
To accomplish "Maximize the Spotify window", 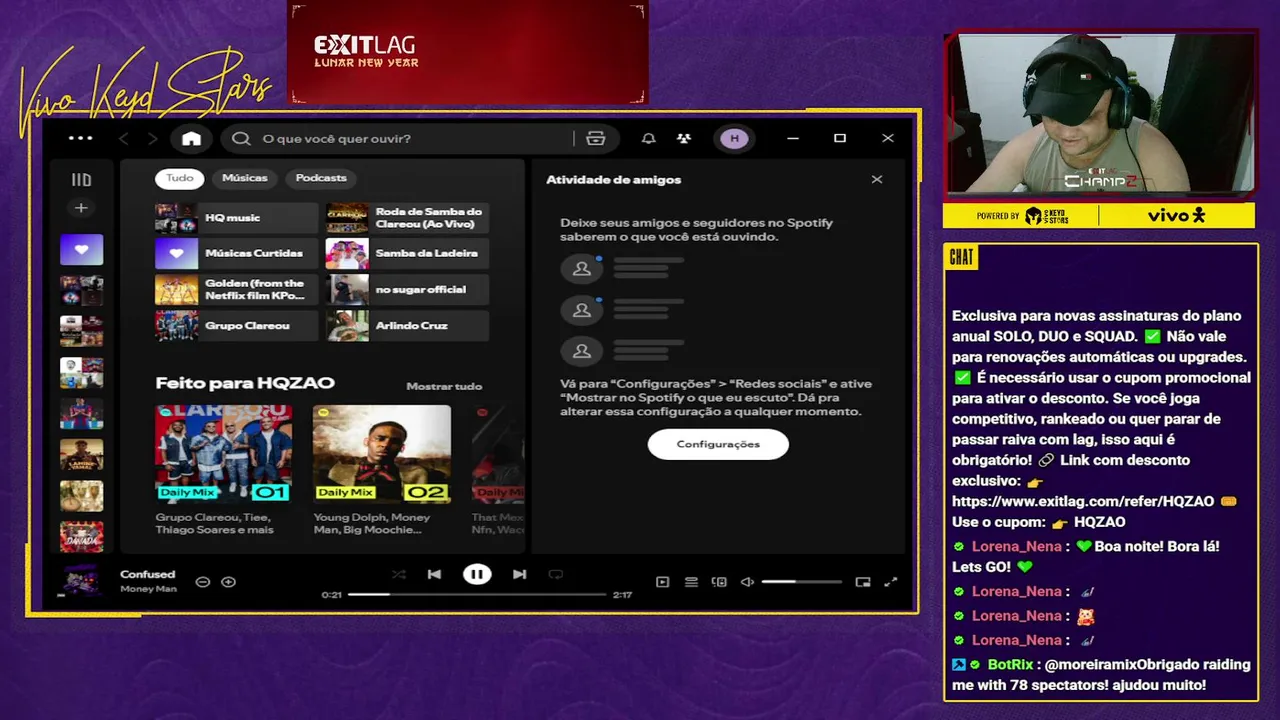I will 840,138.
